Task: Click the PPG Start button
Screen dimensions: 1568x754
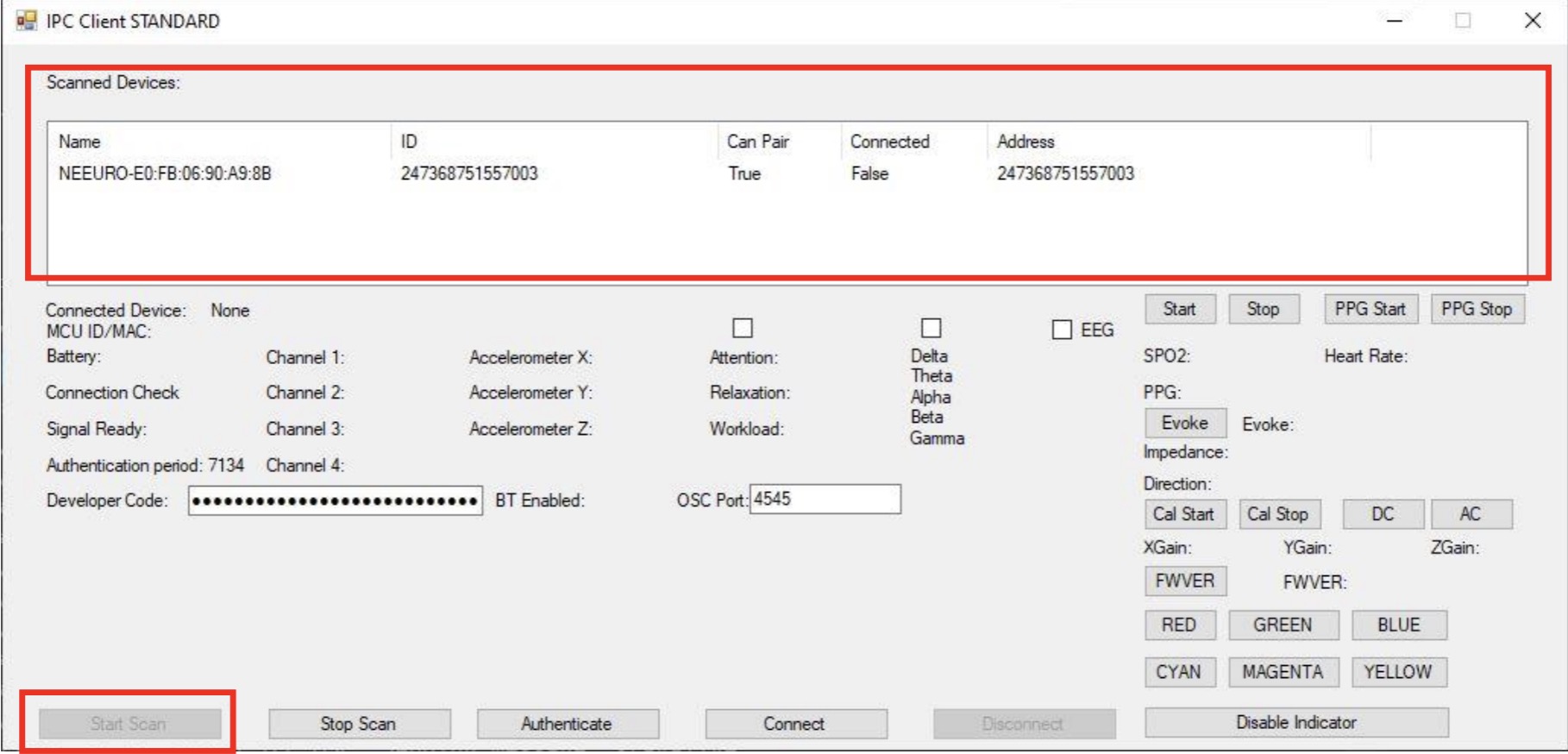Action: point(1370,309)
